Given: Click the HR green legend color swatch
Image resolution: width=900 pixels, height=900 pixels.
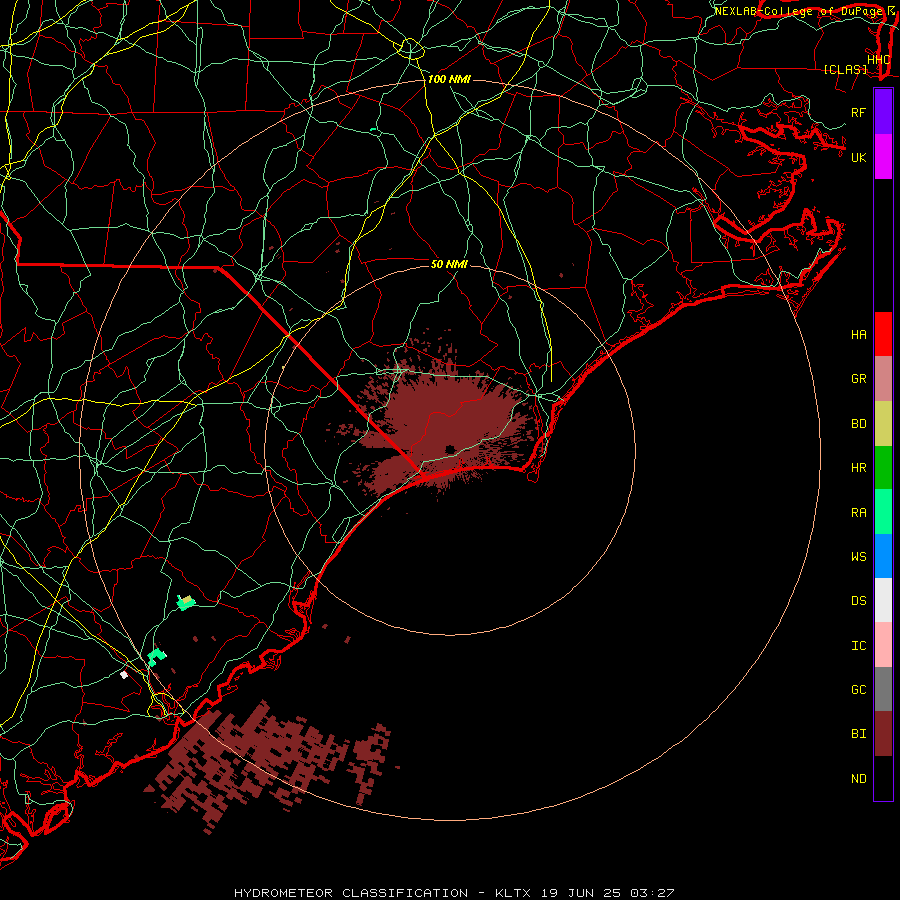Looking at the screenshot, I should [x=883, y=468].
